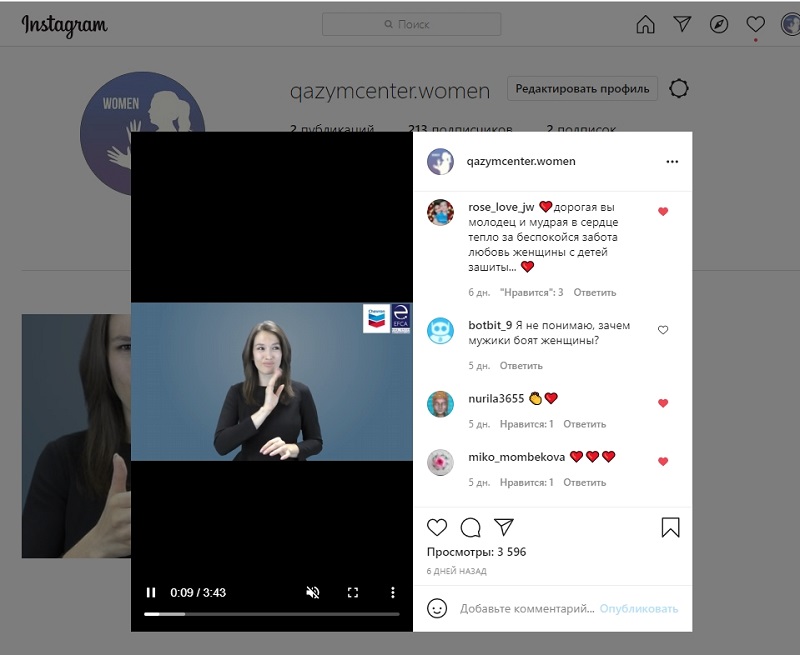The image size is (800, 655).
Task: Click the comment bubble icon under post
Action: coord(471,527)
